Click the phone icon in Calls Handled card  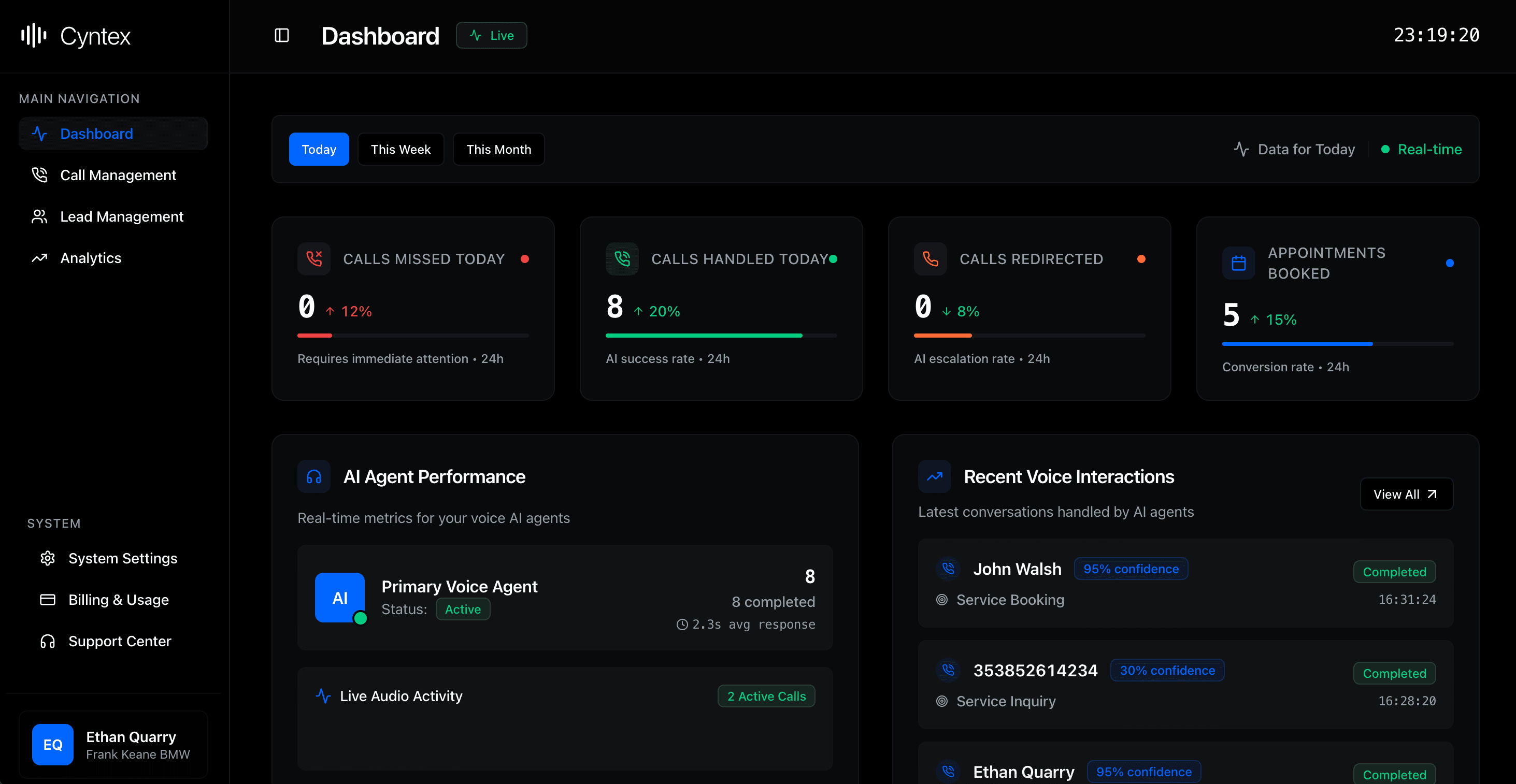(622, 259)
